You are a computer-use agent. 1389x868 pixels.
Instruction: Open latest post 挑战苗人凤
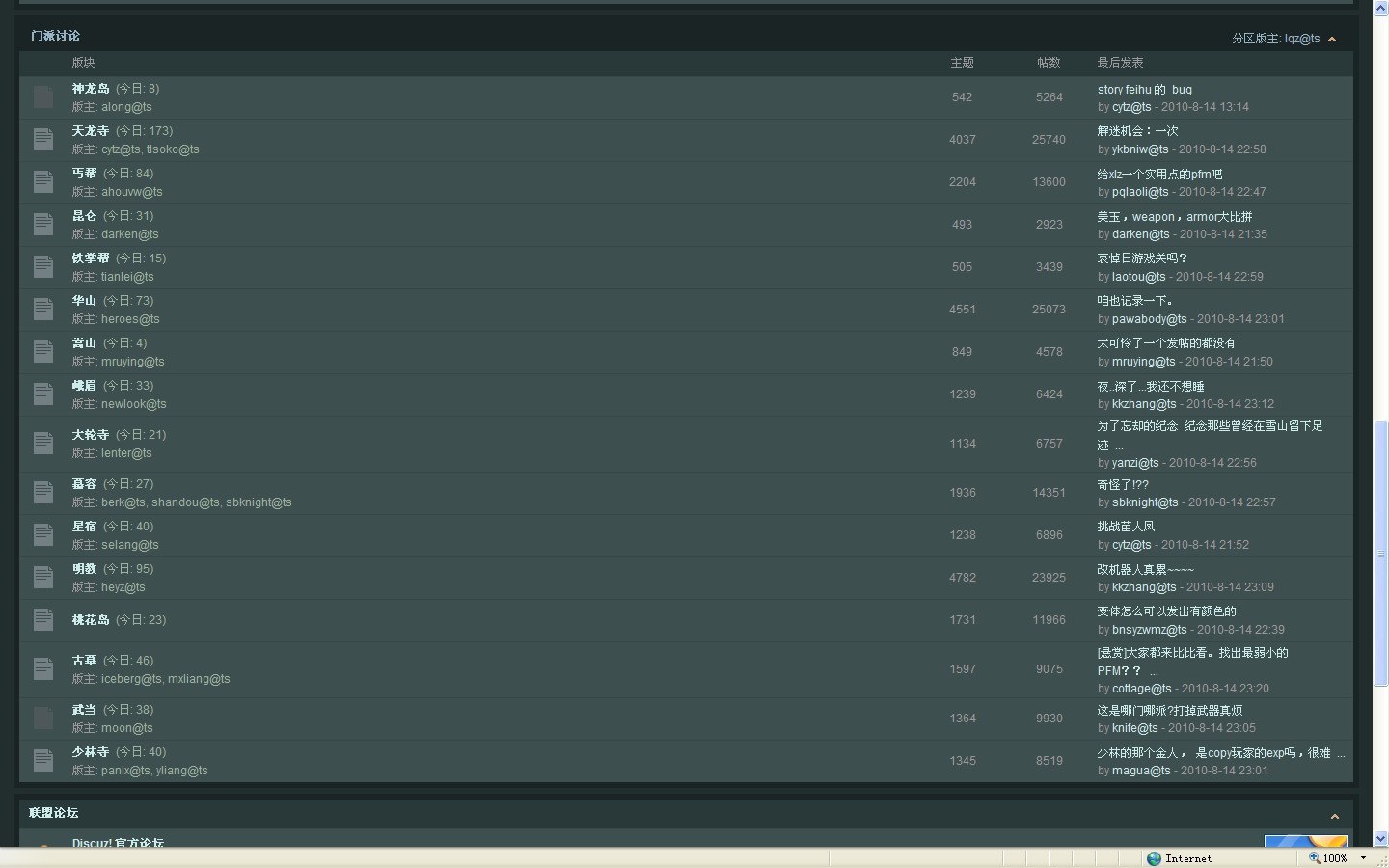point(1126,527)
